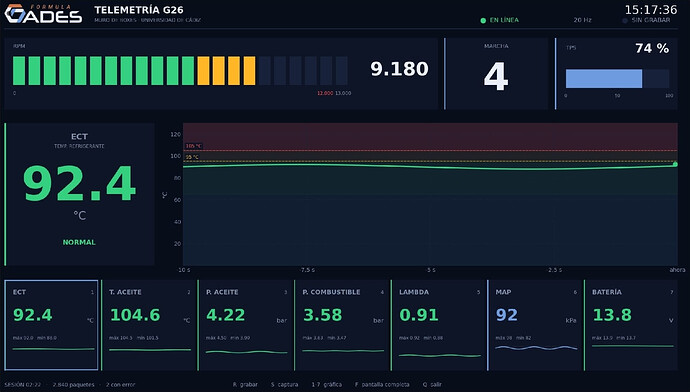Select the P. ACEITE sensor card

pos(246,325)
